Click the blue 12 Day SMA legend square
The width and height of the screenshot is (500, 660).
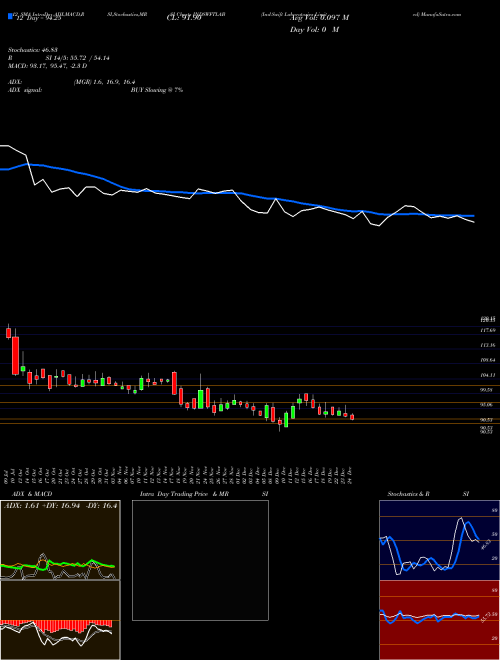tap(10, 16)
